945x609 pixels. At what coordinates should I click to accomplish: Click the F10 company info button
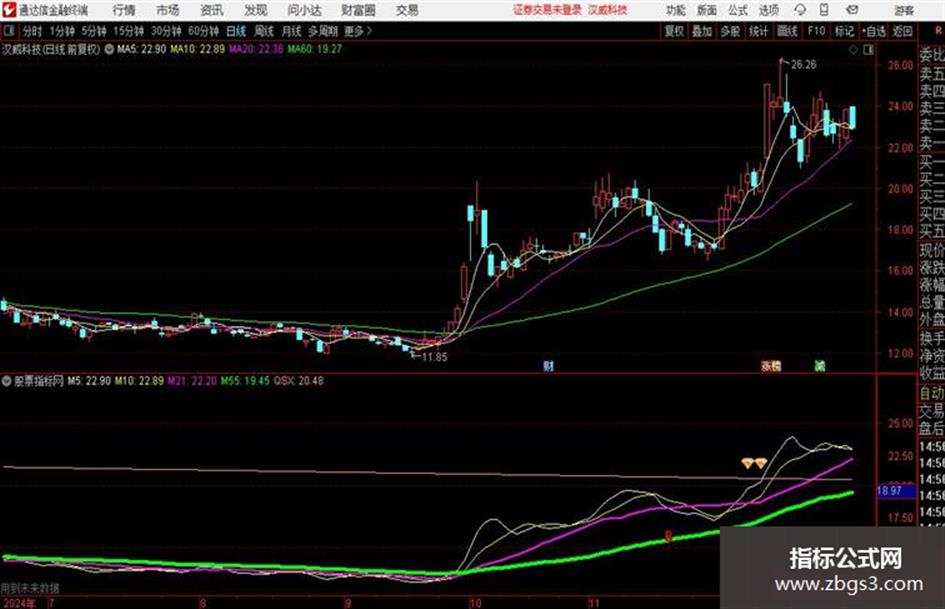[x=816, y=31]
